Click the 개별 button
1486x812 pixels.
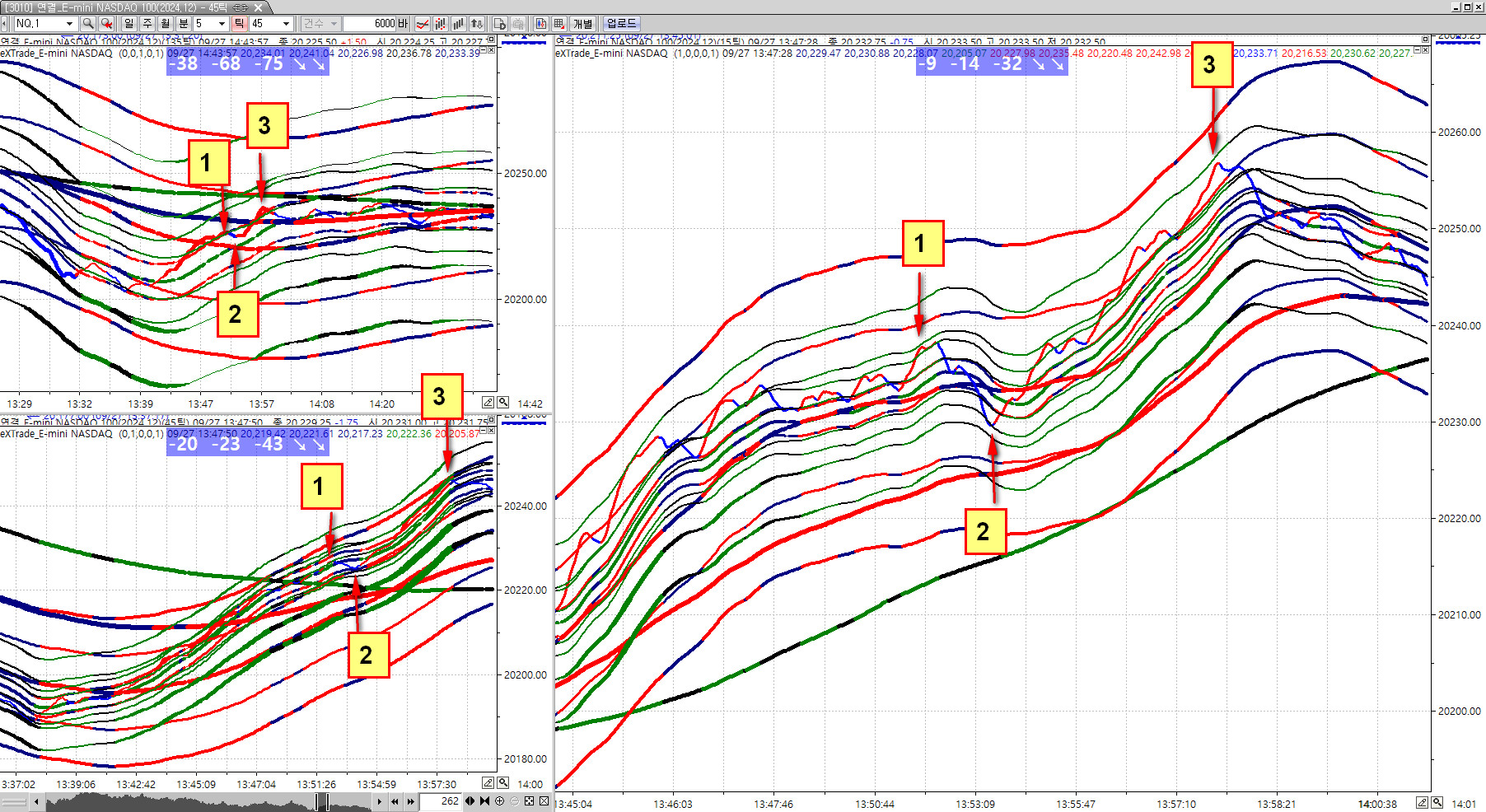[x=583, y=24]
